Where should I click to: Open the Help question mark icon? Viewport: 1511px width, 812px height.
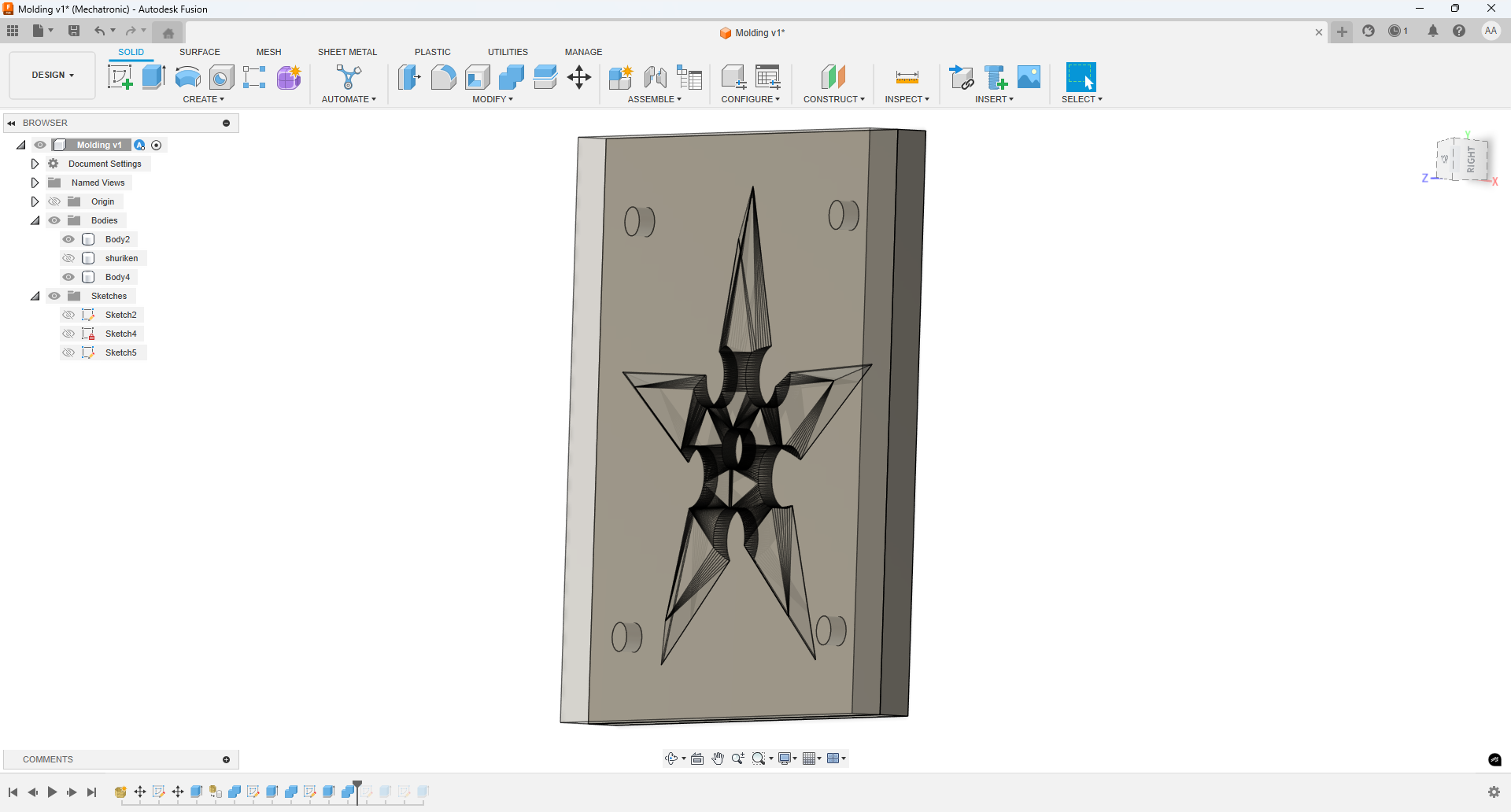(1459, 31)
